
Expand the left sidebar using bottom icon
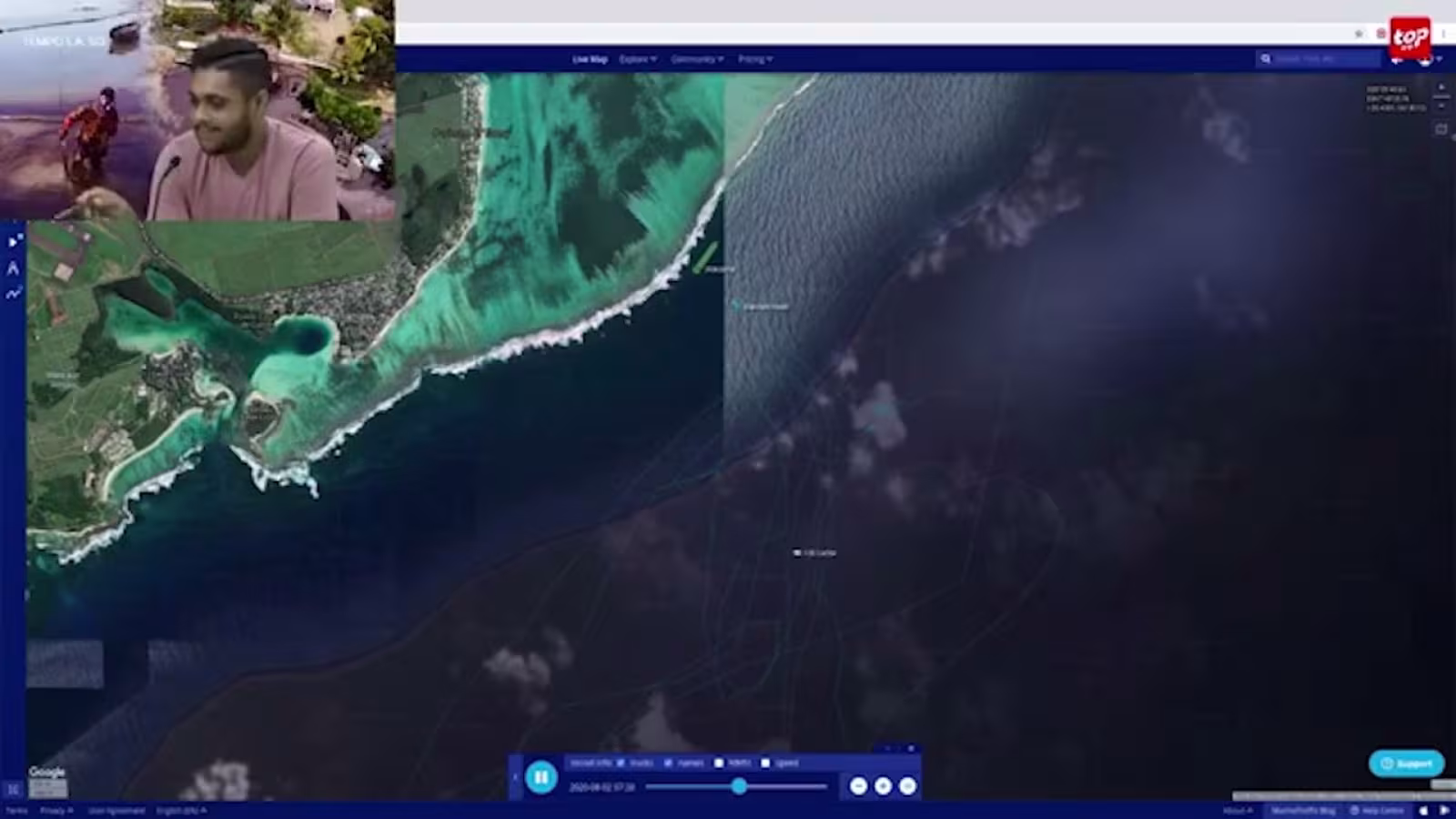(x=13, y=789)
